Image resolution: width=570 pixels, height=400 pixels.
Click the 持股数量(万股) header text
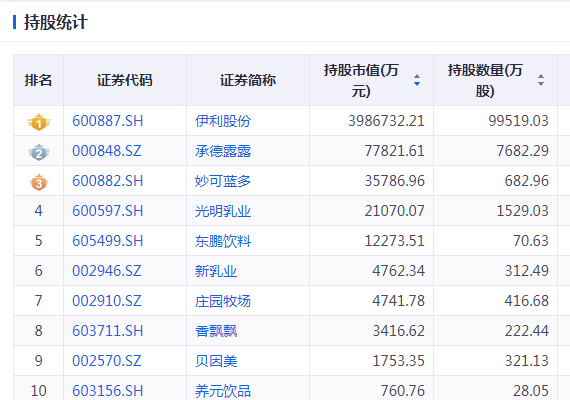pyautogui.click(x=485, y=80)
